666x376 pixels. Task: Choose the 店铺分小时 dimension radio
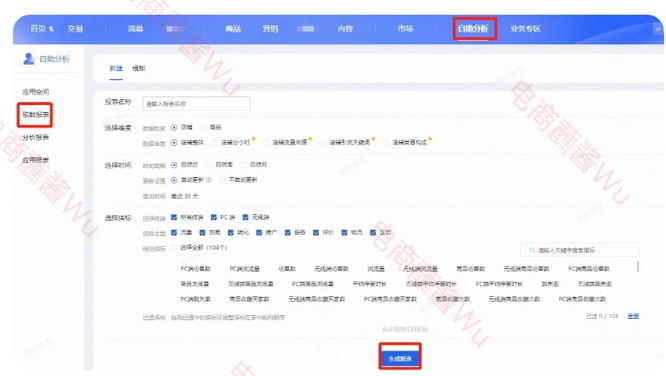[x=214, y=143]
